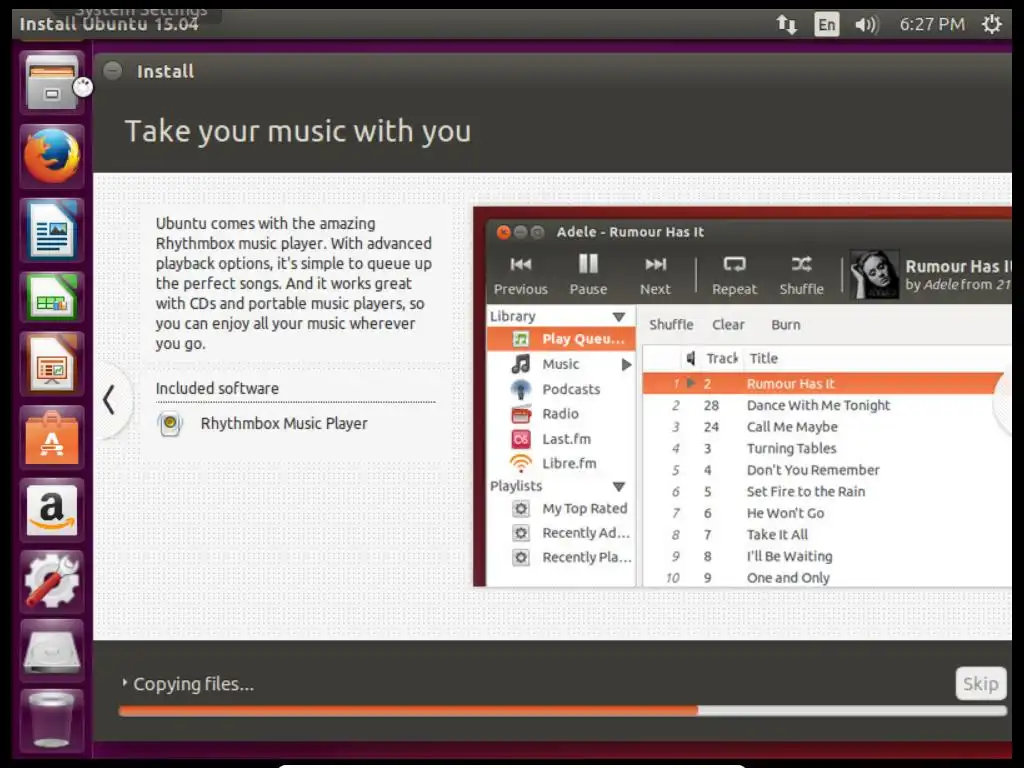Screen dimensions: 1024x768
Task: Open LibreOffice Calc from the launcher
Action: pyautogui.click(x=52, y=297)
